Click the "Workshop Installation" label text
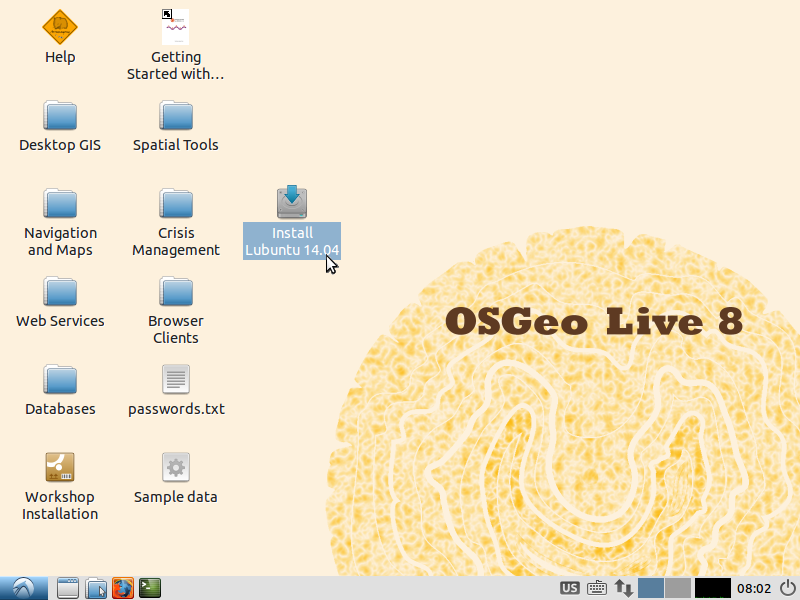Image resolution: width=800 pixels, height=600 pixels. click(60, 505)
